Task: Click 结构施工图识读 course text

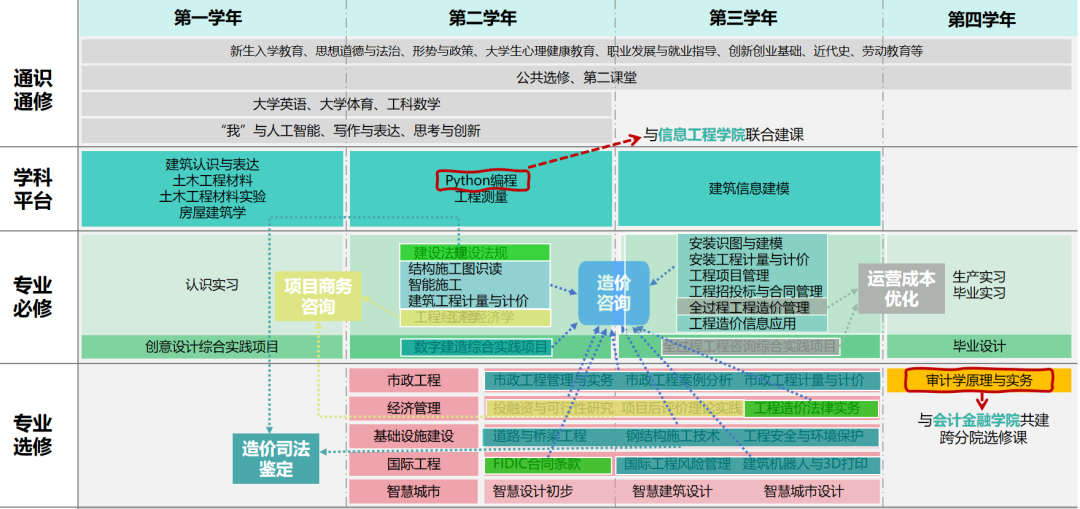Action: point(455,269)
